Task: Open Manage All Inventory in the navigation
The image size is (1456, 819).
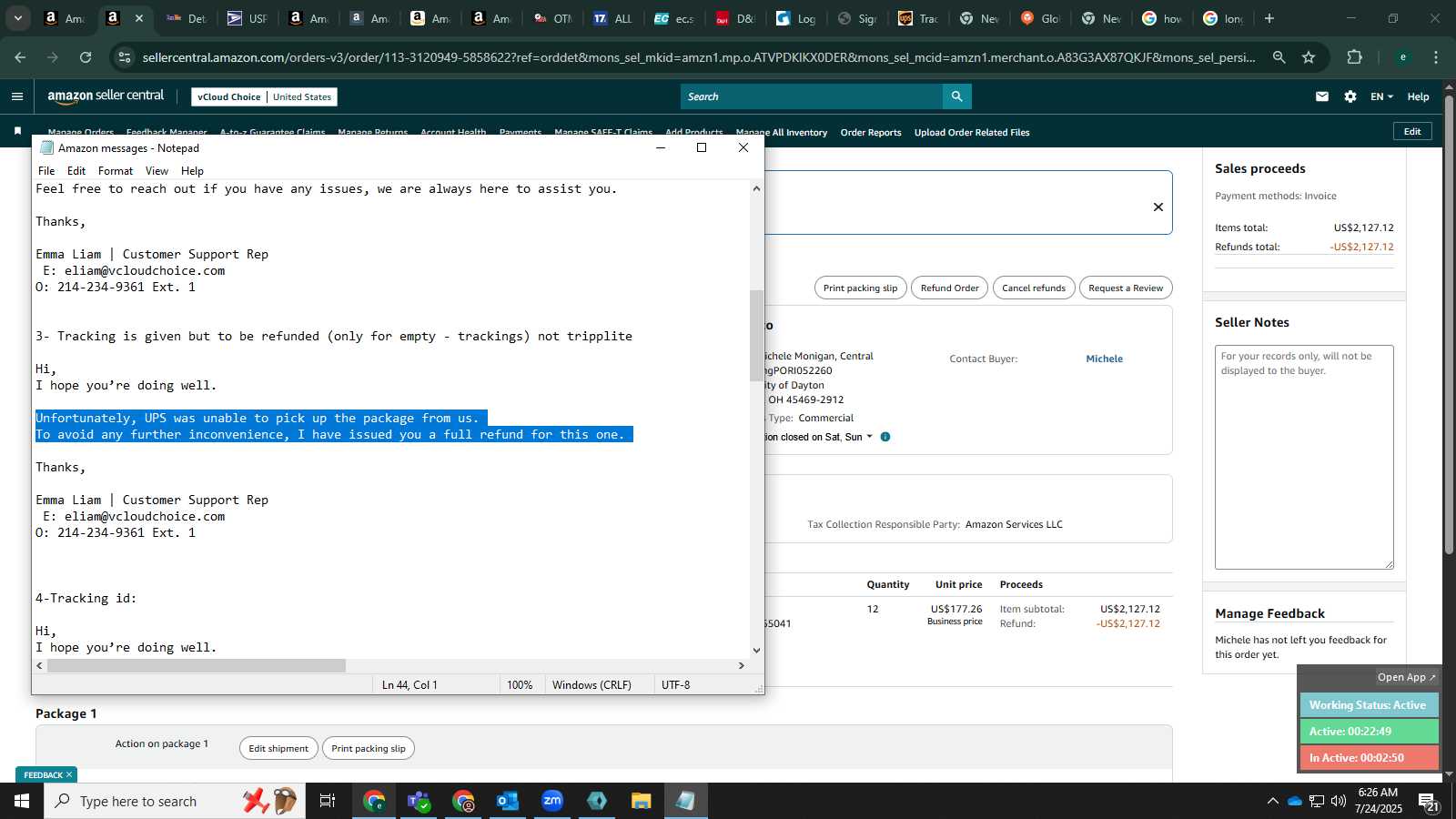Action: click(x=782, y=133)
